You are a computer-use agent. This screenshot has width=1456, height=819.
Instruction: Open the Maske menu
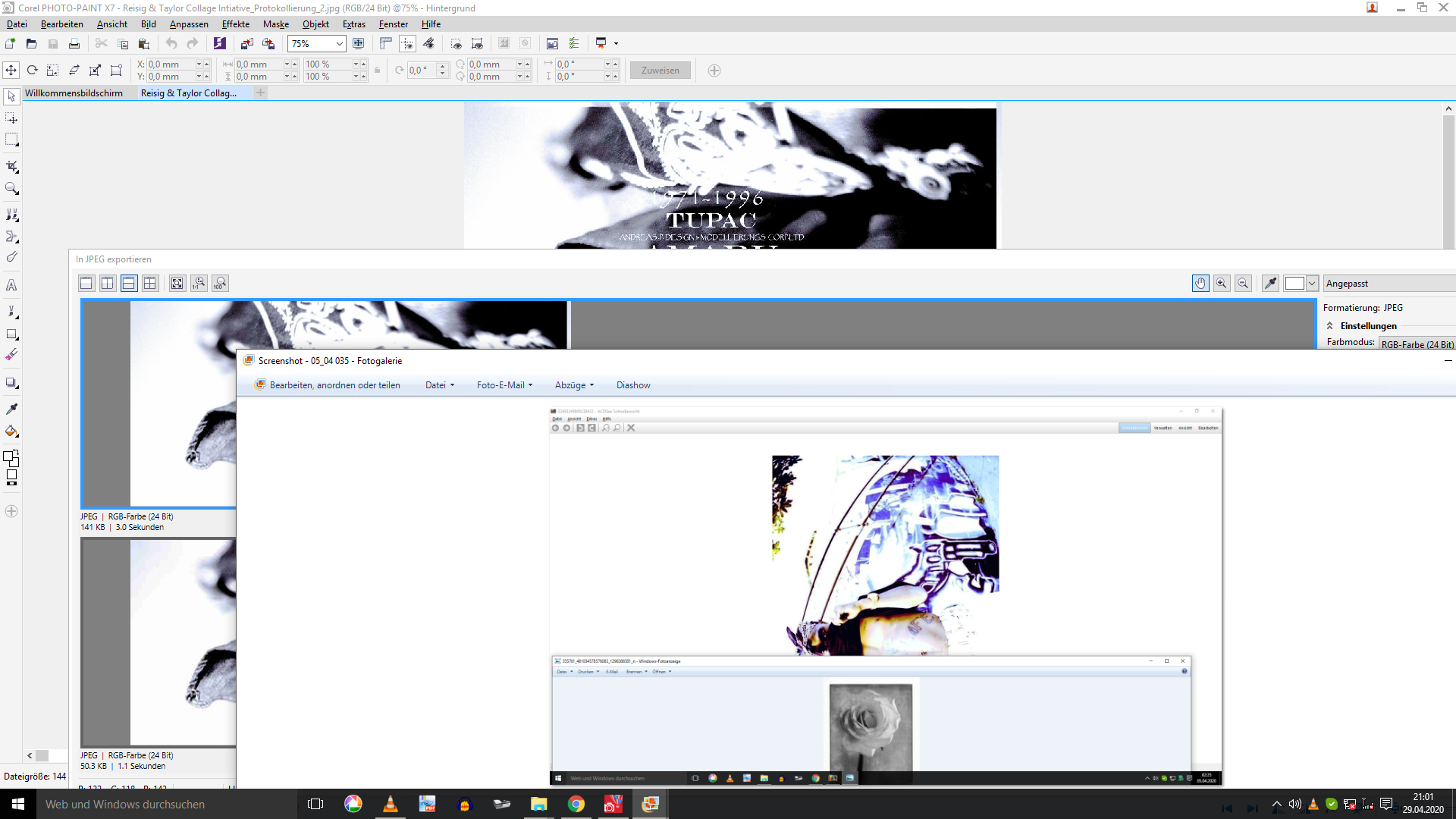click(276, 24)
